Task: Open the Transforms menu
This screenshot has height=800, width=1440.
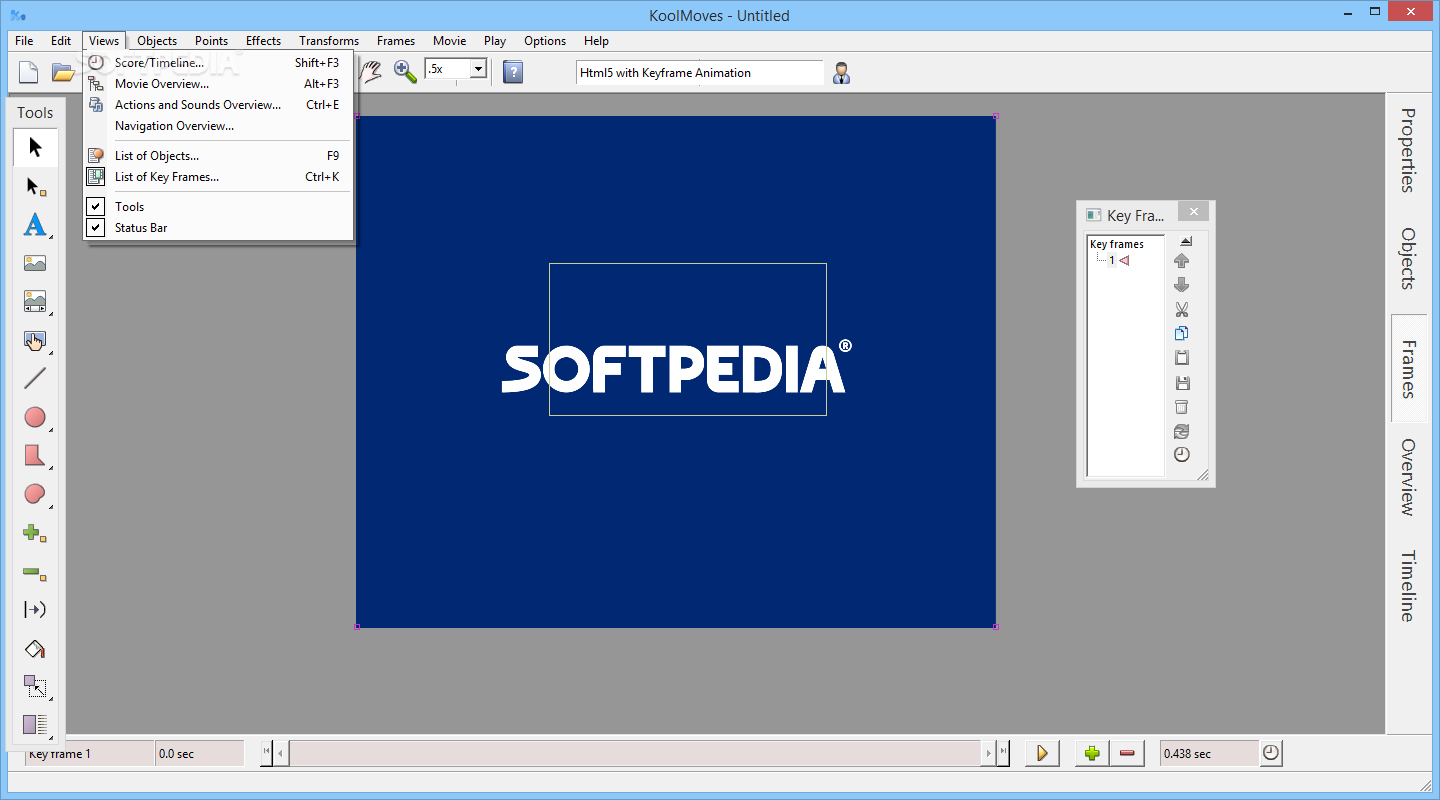Action: 329,41
